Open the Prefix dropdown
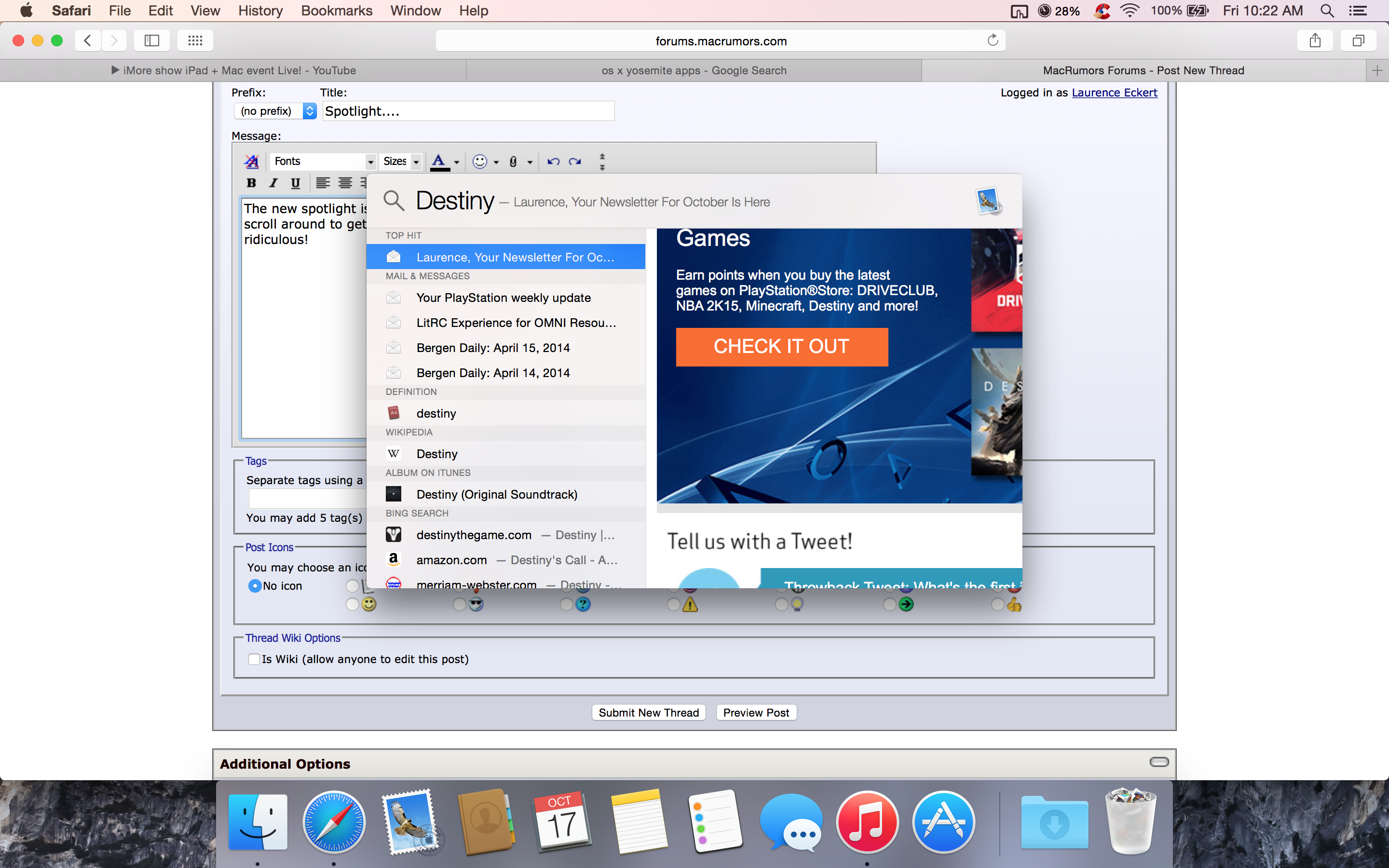Viewport: 1389px width, 868px height. click(275, 111)
